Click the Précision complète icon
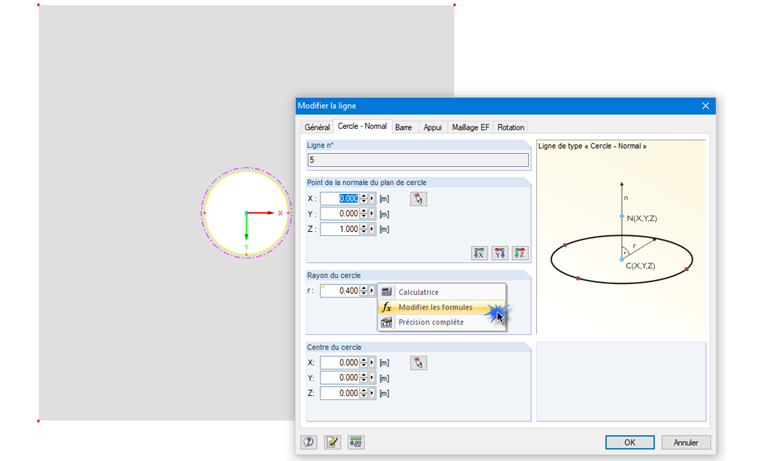Image resolution: width=760 pixels, height=461 pixels. (386, 322)
